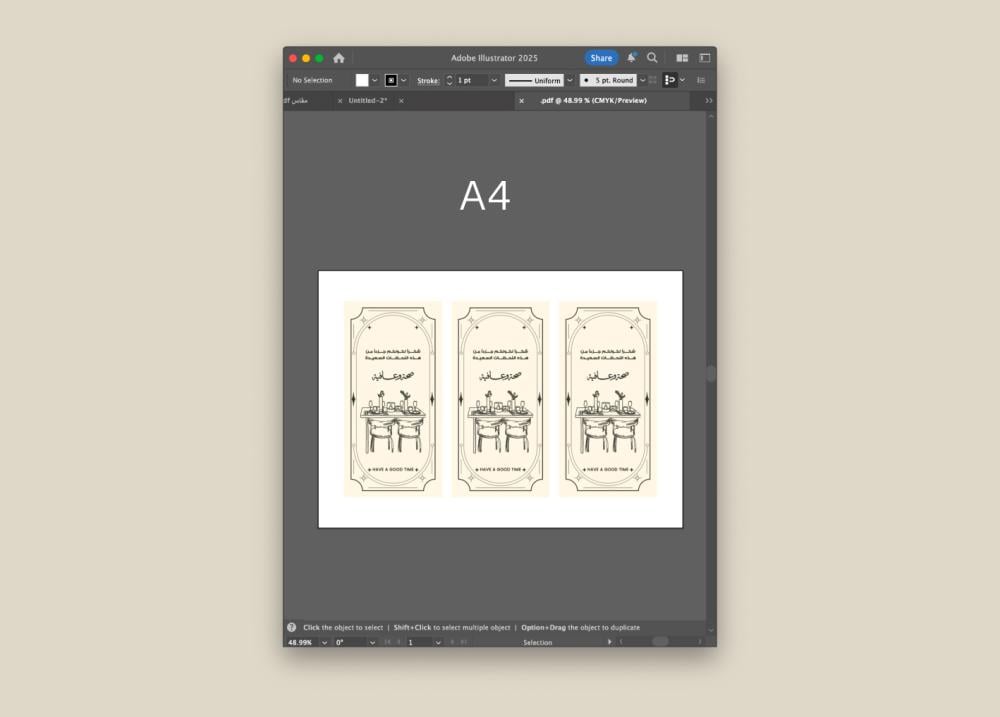Viewport: 1000px width, 717px height.
Task: Click the Stroke weight stepper arrows
Action: pos(449,80)
